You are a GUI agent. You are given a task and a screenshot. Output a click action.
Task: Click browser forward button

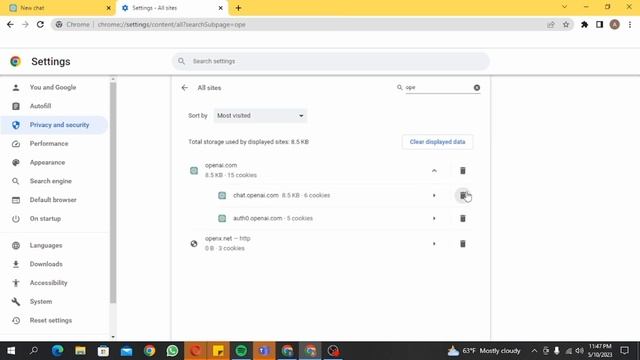[25, 24]
